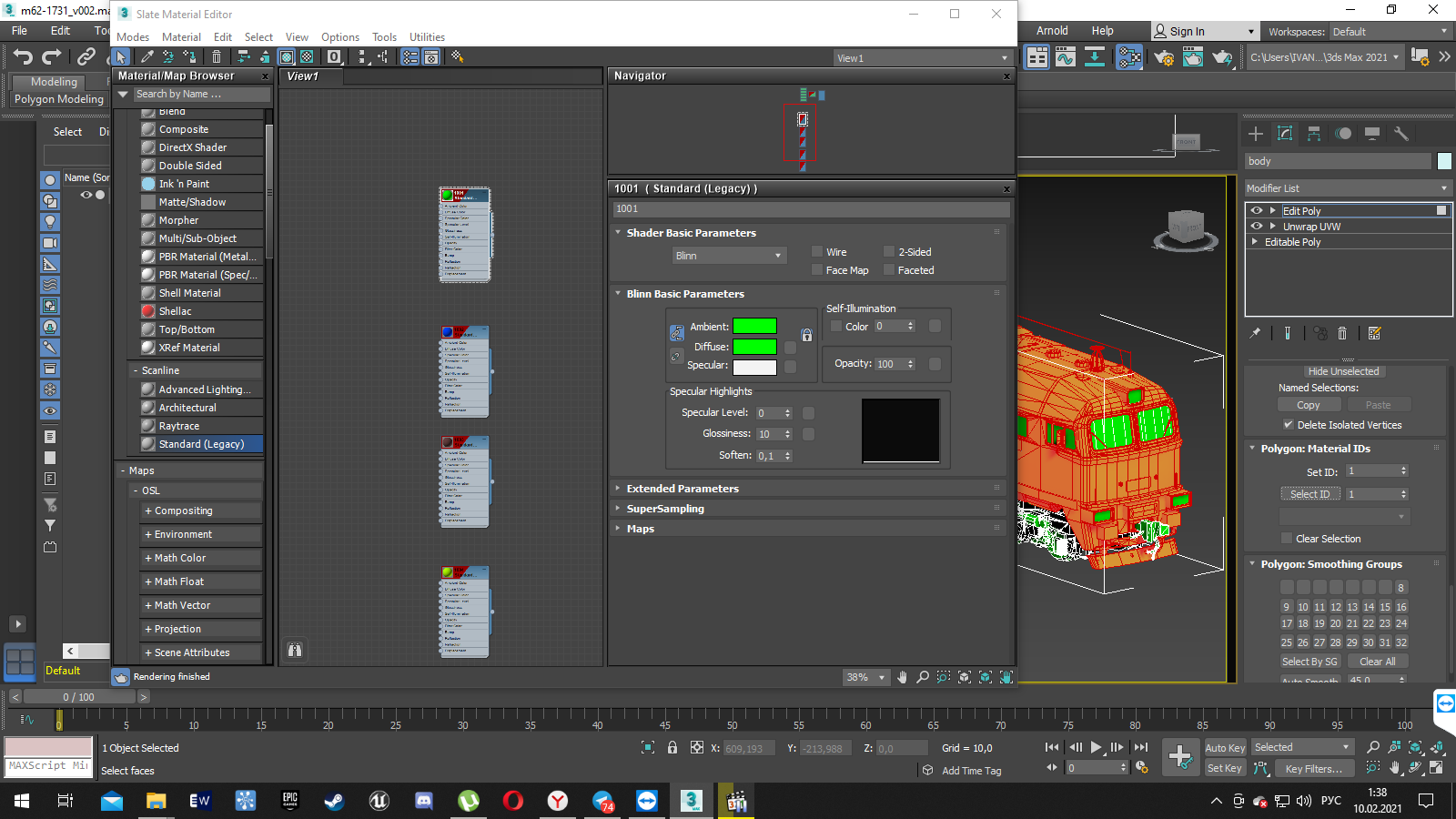Click the binoculars search icon in View1

[x=295, y=650]
